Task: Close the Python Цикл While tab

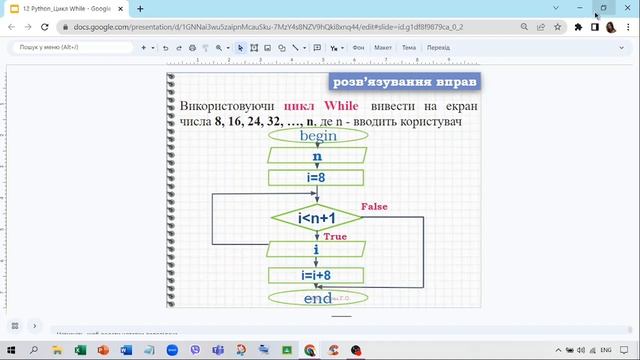Action: (120, 9)
